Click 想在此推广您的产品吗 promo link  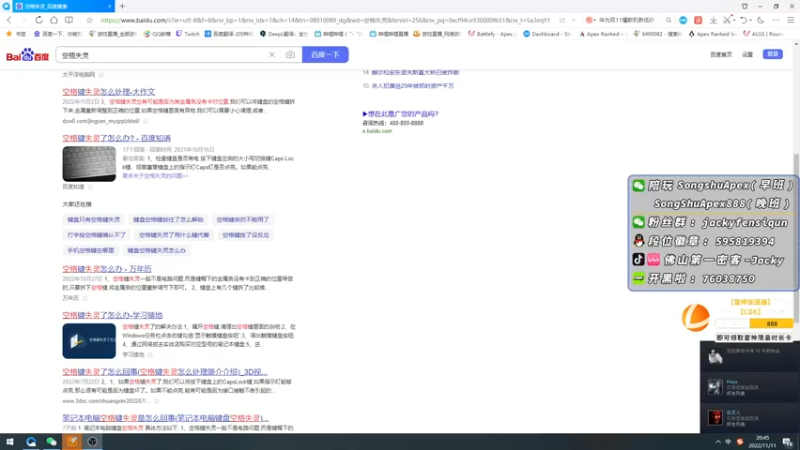coord(401,114)
